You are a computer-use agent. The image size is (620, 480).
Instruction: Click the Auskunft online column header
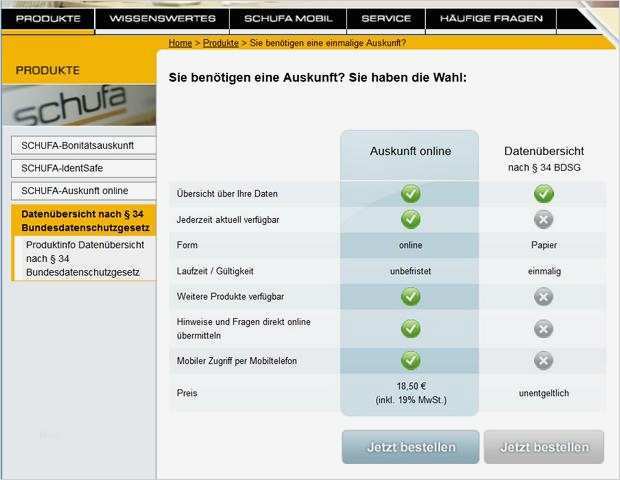pyautogui.click(x=410, y=151)
